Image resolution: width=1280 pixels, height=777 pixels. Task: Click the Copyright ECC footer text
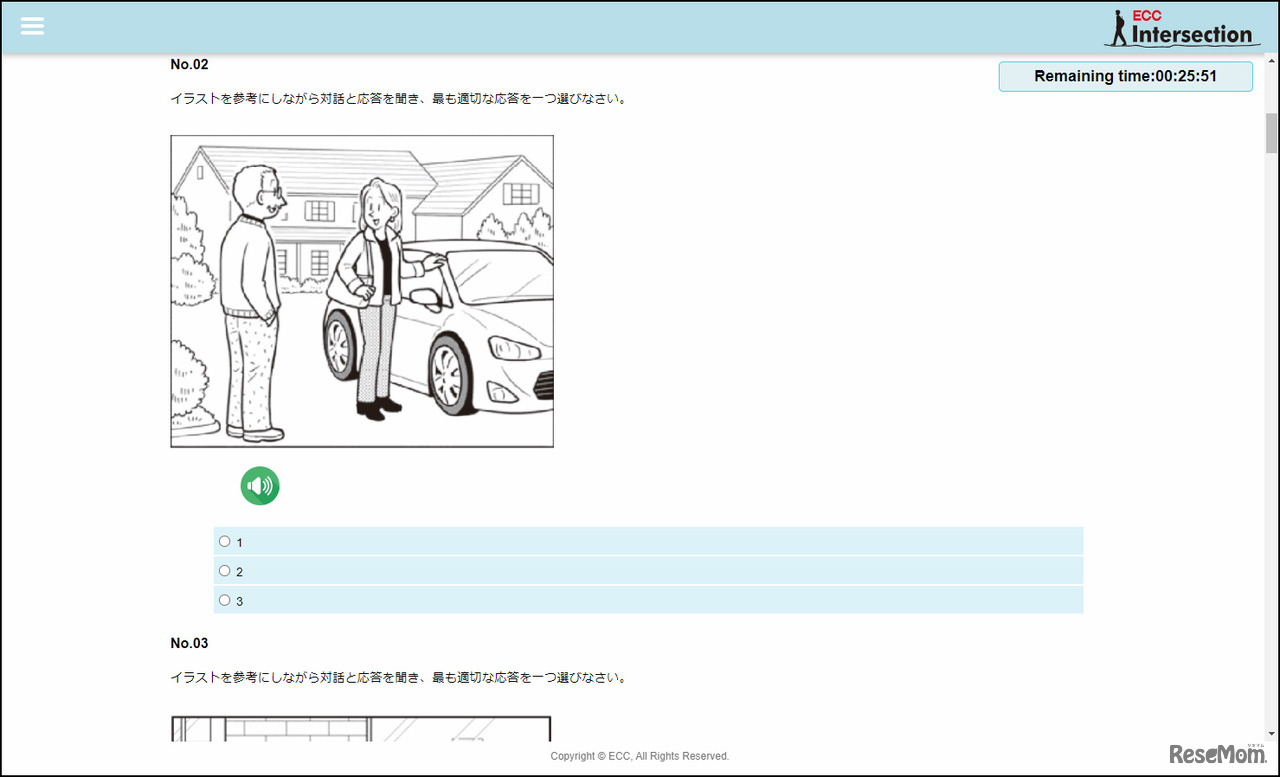click(640, 756)
